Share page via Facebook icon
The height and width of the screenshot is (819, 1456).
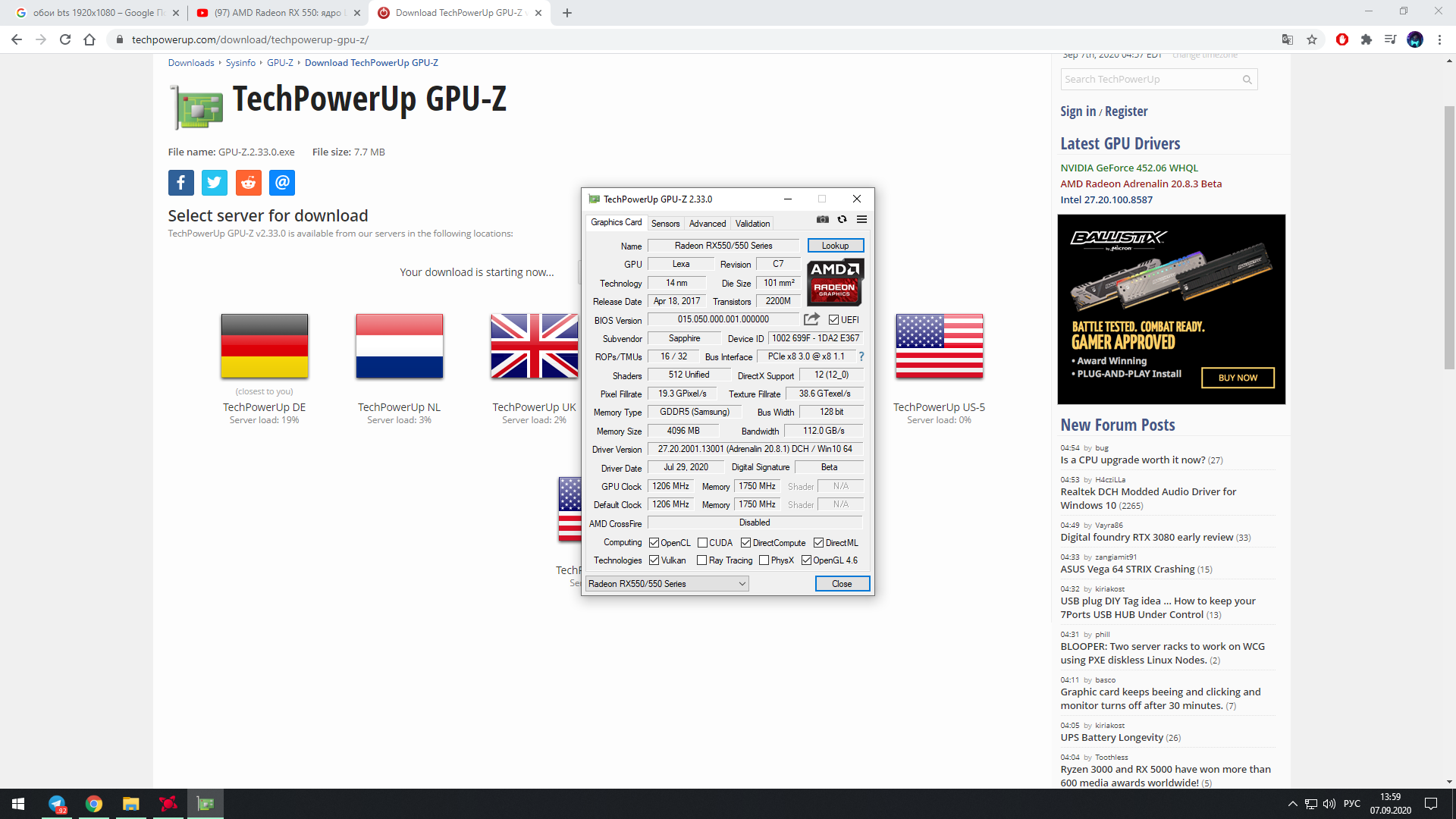[180, 182]
